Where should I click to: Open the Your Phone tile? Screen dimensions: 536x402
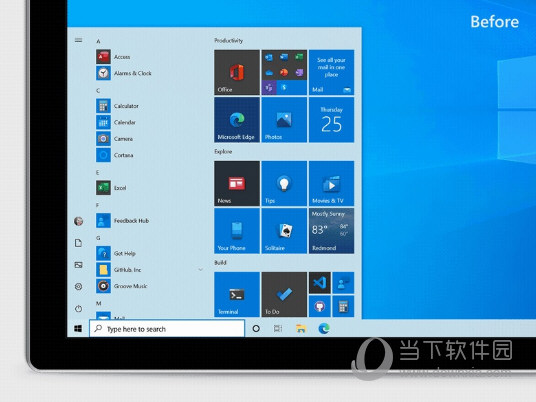pos(237,231)
